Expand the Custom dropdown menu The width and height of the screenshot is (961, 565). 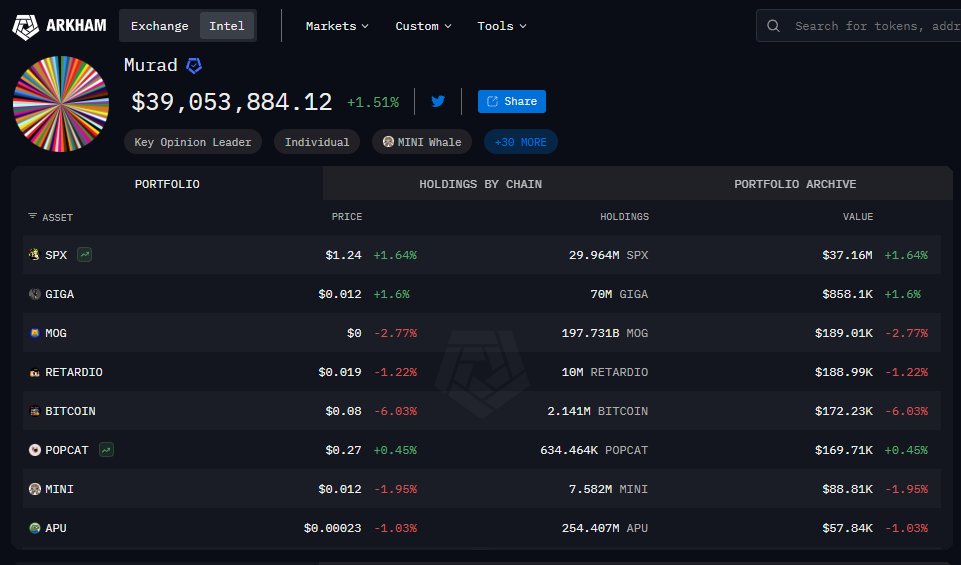point(424,26)
